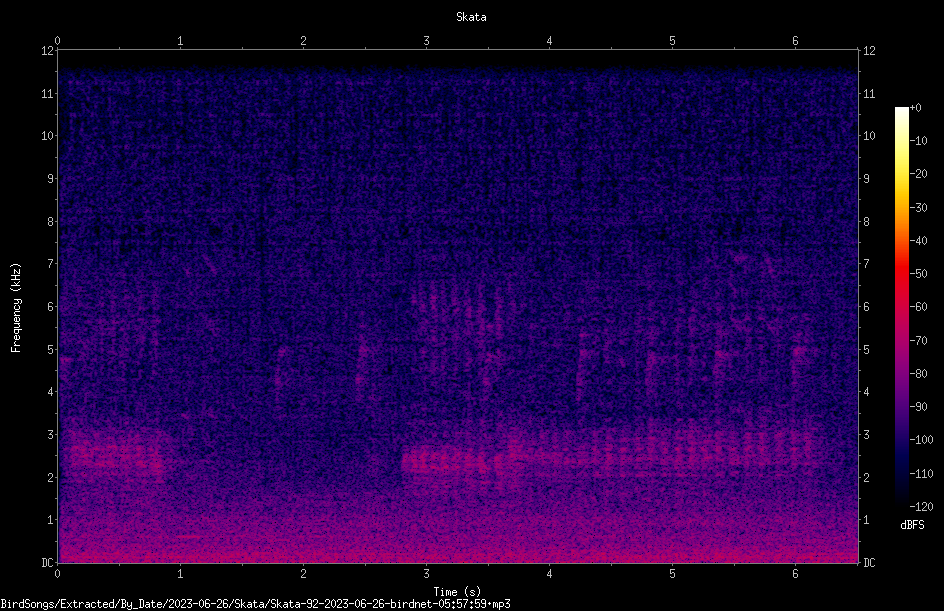Image resolution: width=944 pixels, height=611 pixels.
Task: Click the "-100" color scale label
Action: point(921,440)
